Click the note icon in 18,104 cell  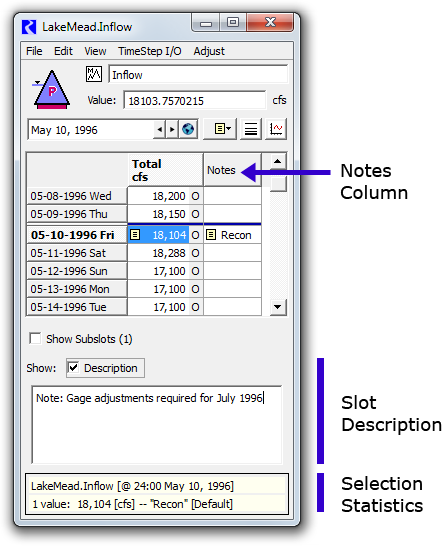135,235
